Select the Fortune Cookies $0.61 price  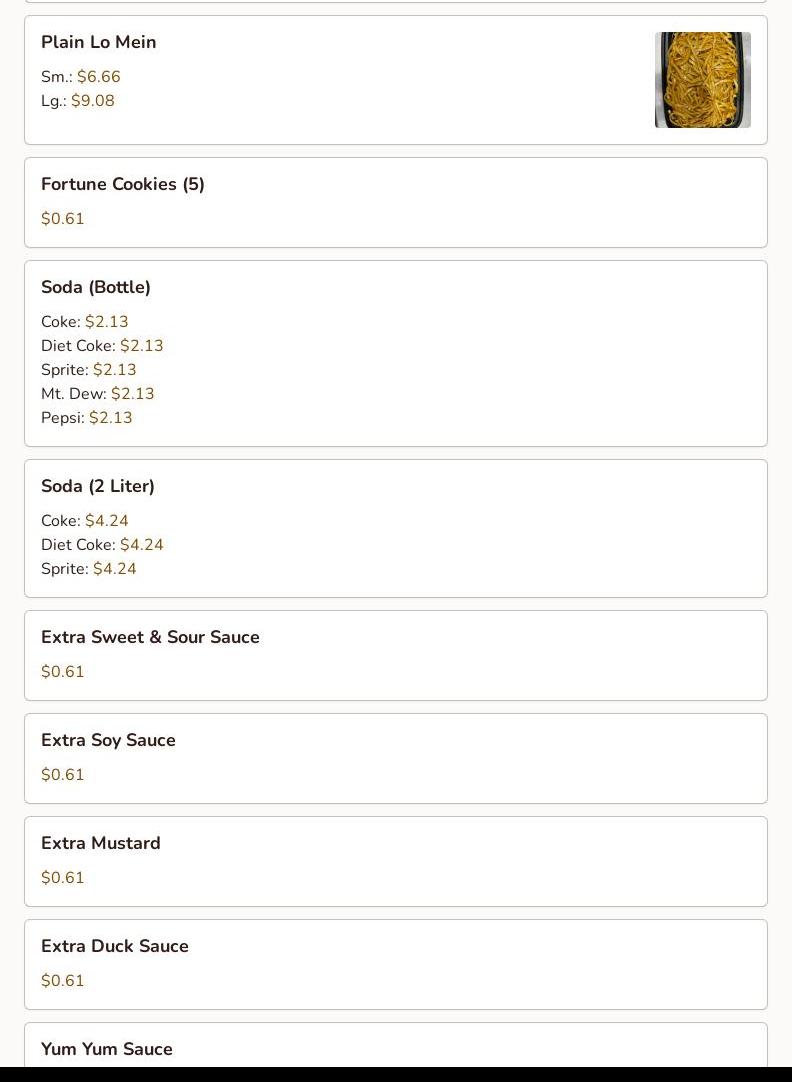[63, 219]
